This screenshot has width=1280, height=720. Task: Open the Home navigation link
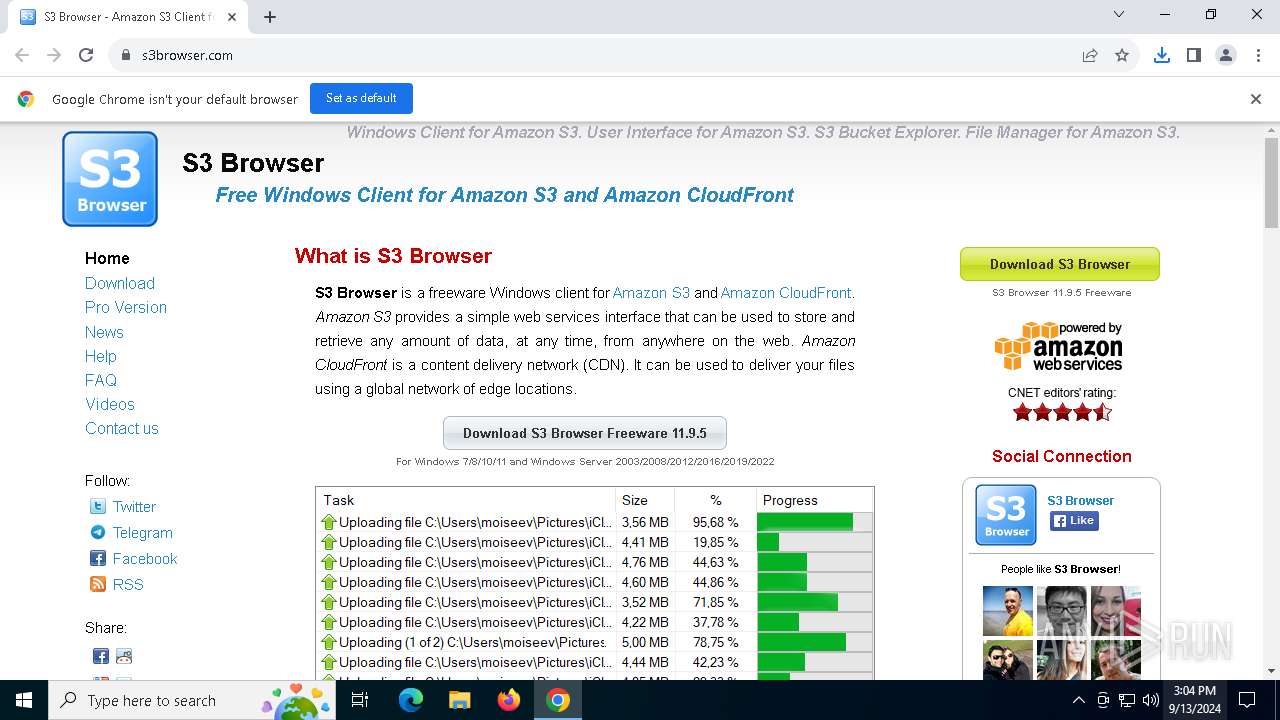pyautogui.click(x=107, y=258)
